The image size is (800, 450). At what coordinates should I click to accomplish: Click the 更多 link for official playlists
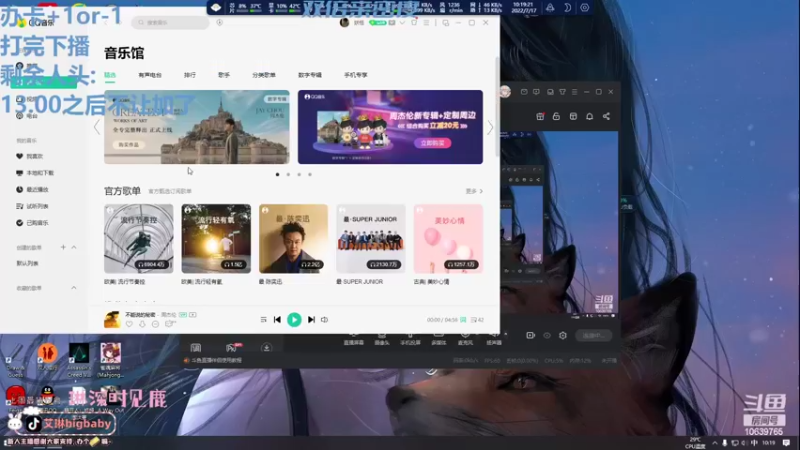(474, 191)
